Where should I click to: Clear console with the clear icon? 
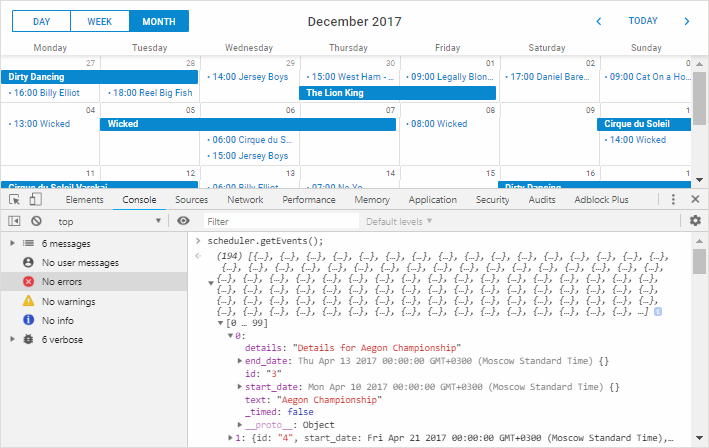tap(36, 221)
